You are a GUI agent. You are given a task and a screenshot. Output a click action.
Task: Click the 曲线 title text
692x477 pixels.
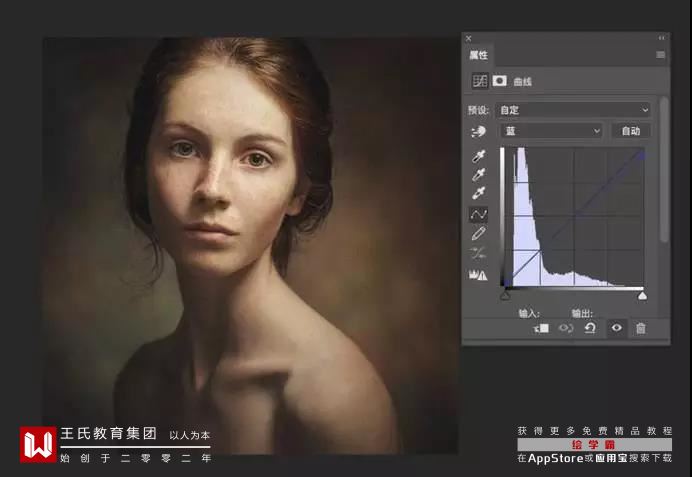(523, 82)
